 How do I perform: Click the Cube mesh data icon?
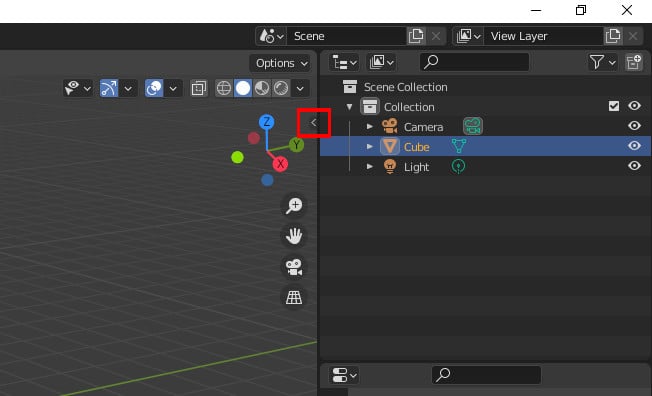[x=459, y=146]
